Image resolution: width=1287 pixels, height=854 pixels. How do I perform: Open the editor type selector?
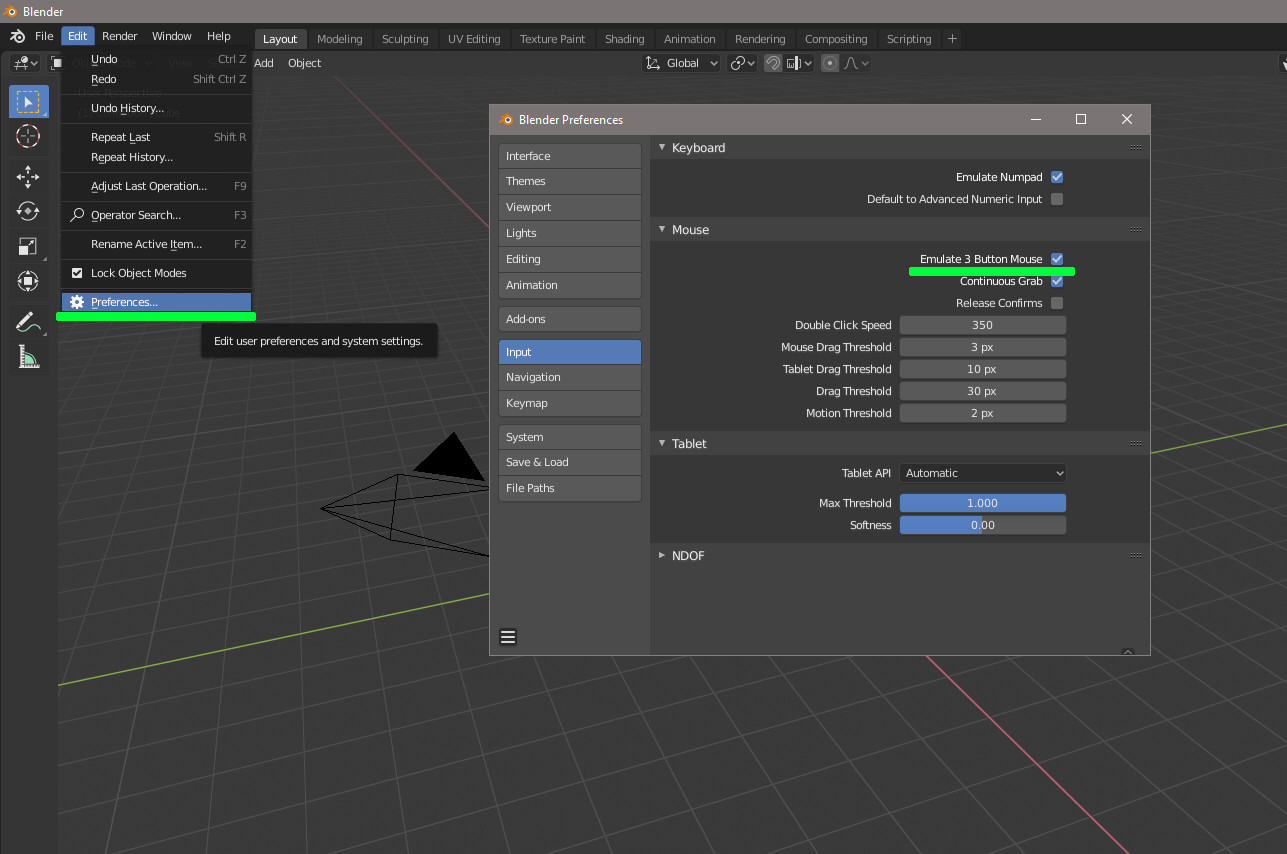pyautogui.click(x=25, y=63)
